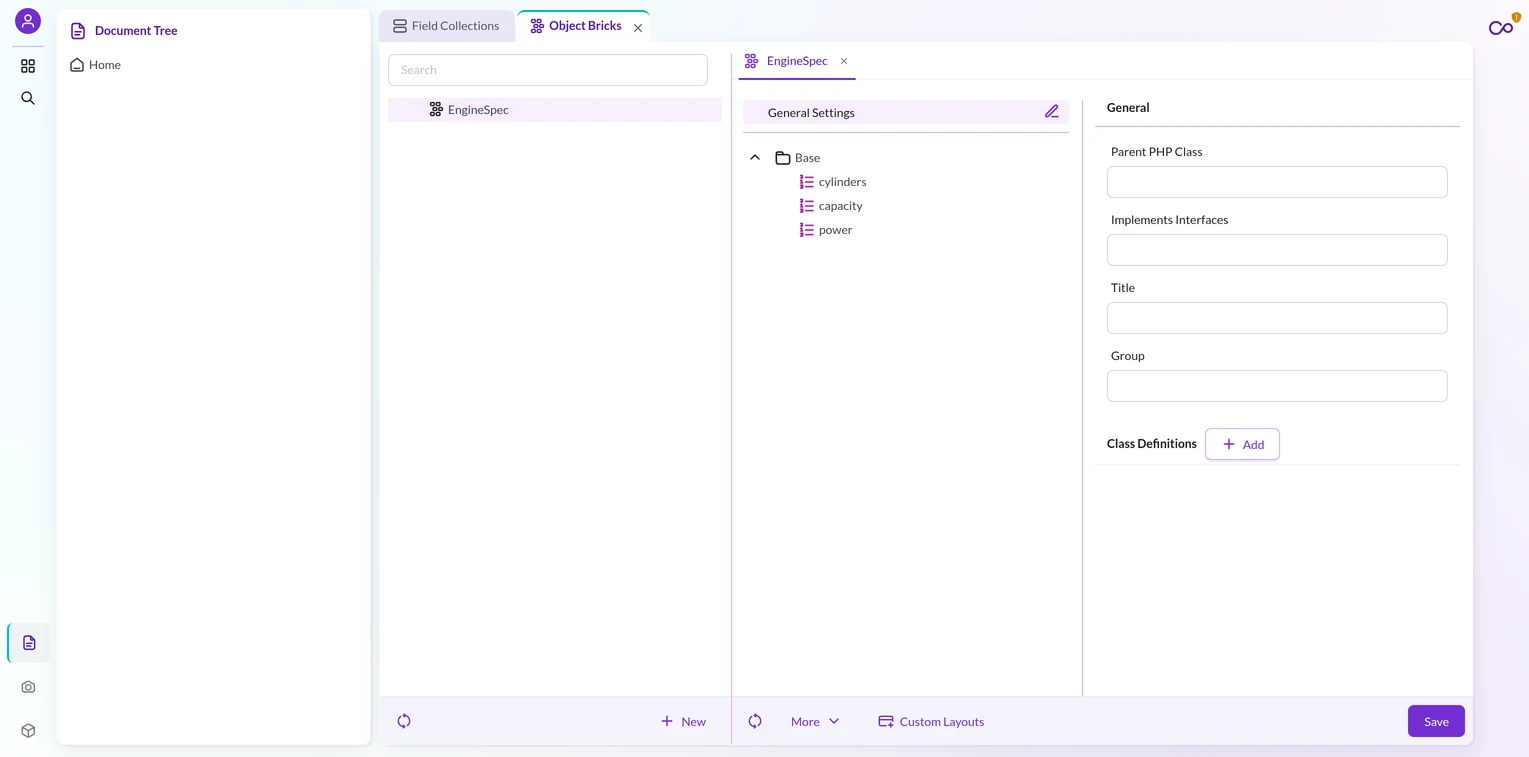Click the search magnifier icon in sidebar
Screen dimensions: 1529x757
[x=28, y=98]
